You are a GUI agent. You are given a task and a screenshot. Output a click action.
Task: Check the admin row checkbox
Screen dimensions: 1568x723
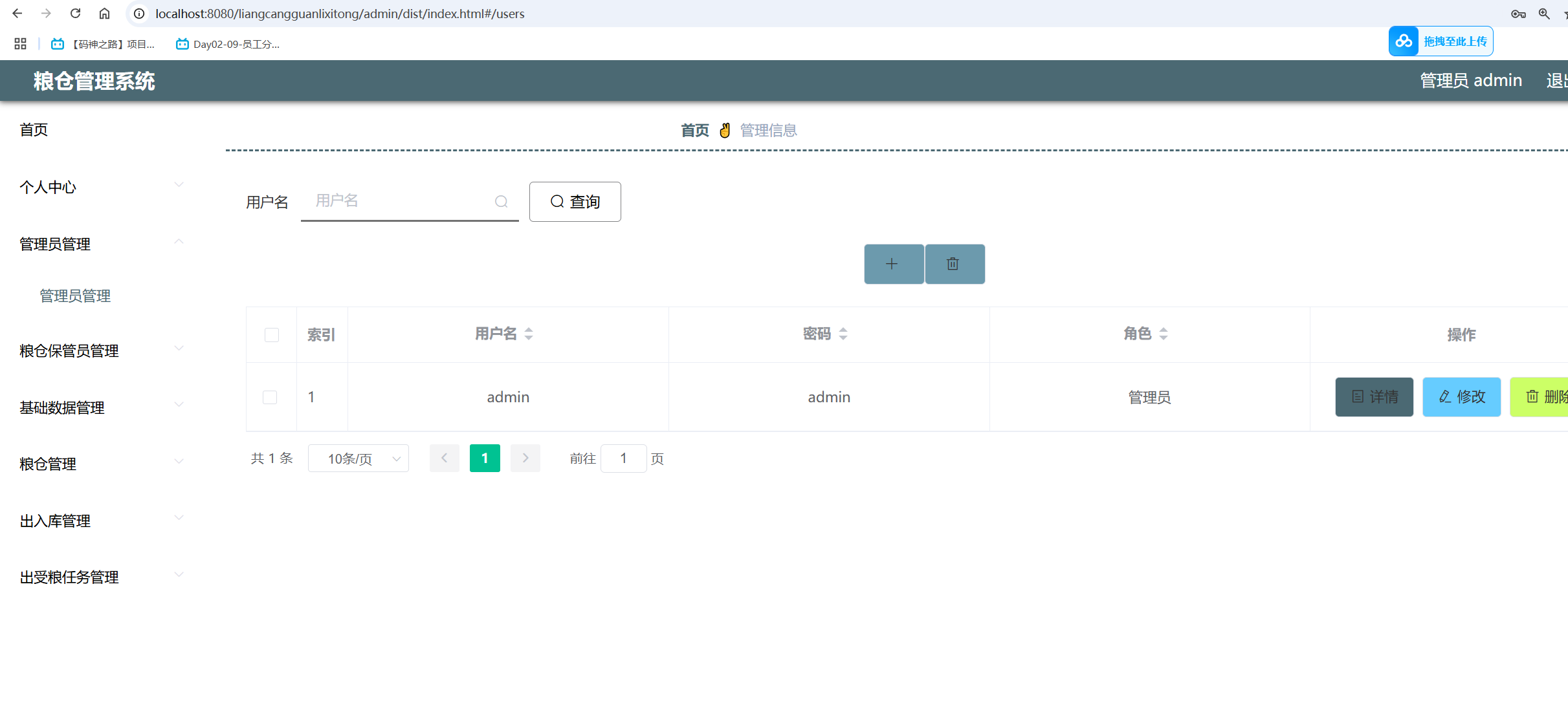[270, 397]
